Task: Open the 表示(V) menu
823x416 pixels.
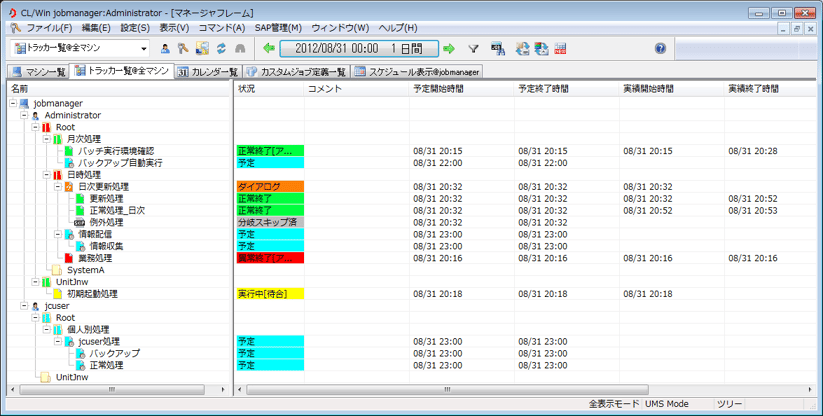Action: (174, 28)
